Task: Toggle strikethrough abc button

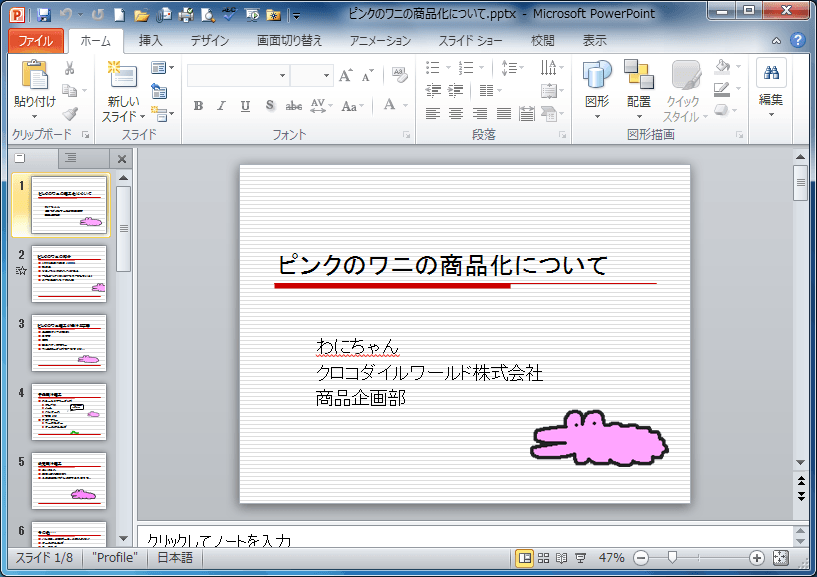Action: click(x=293, y=106)
